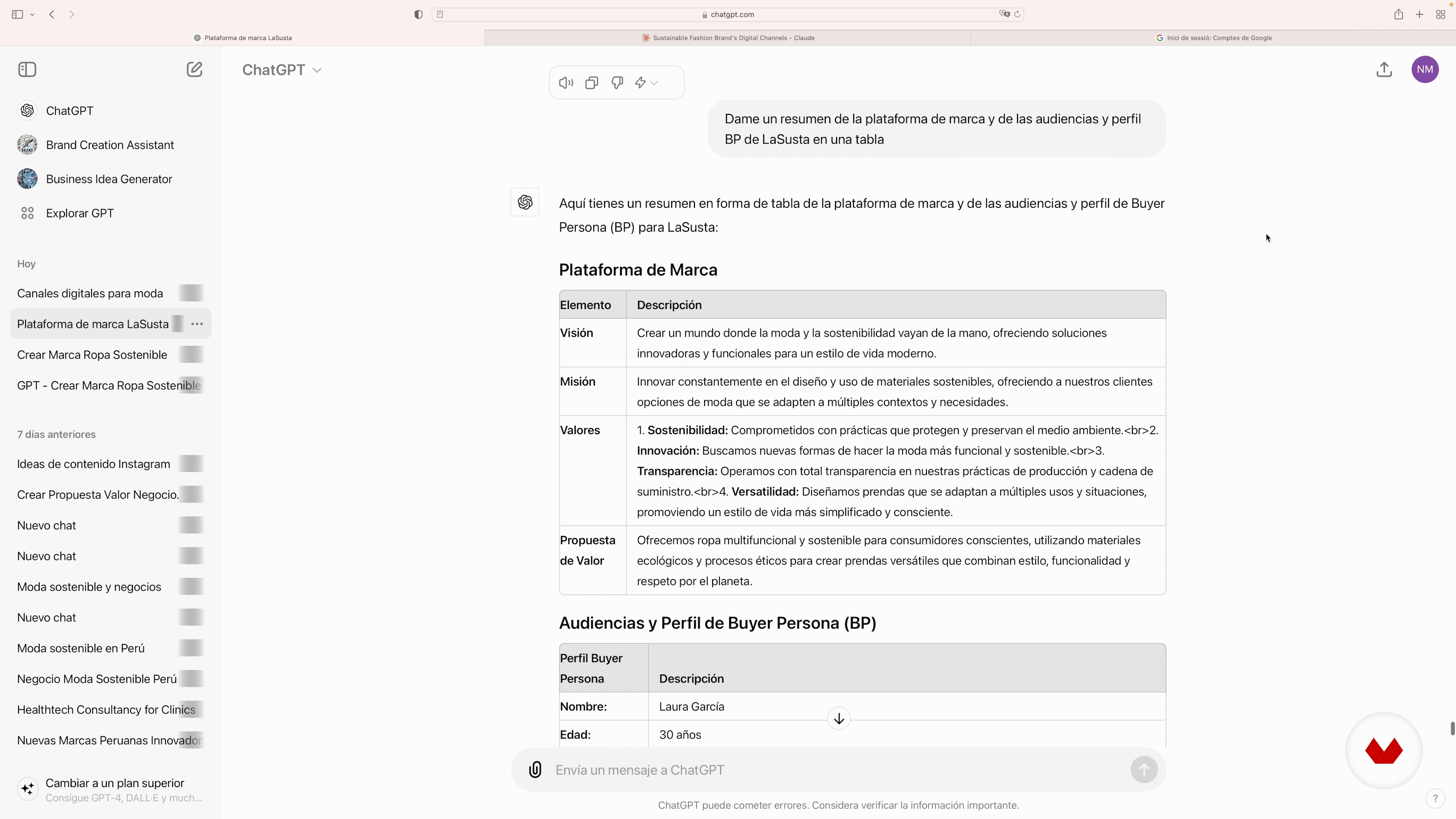The image size is (1456, 819).
Task: Click the message input field
Action: coord(839,770)
